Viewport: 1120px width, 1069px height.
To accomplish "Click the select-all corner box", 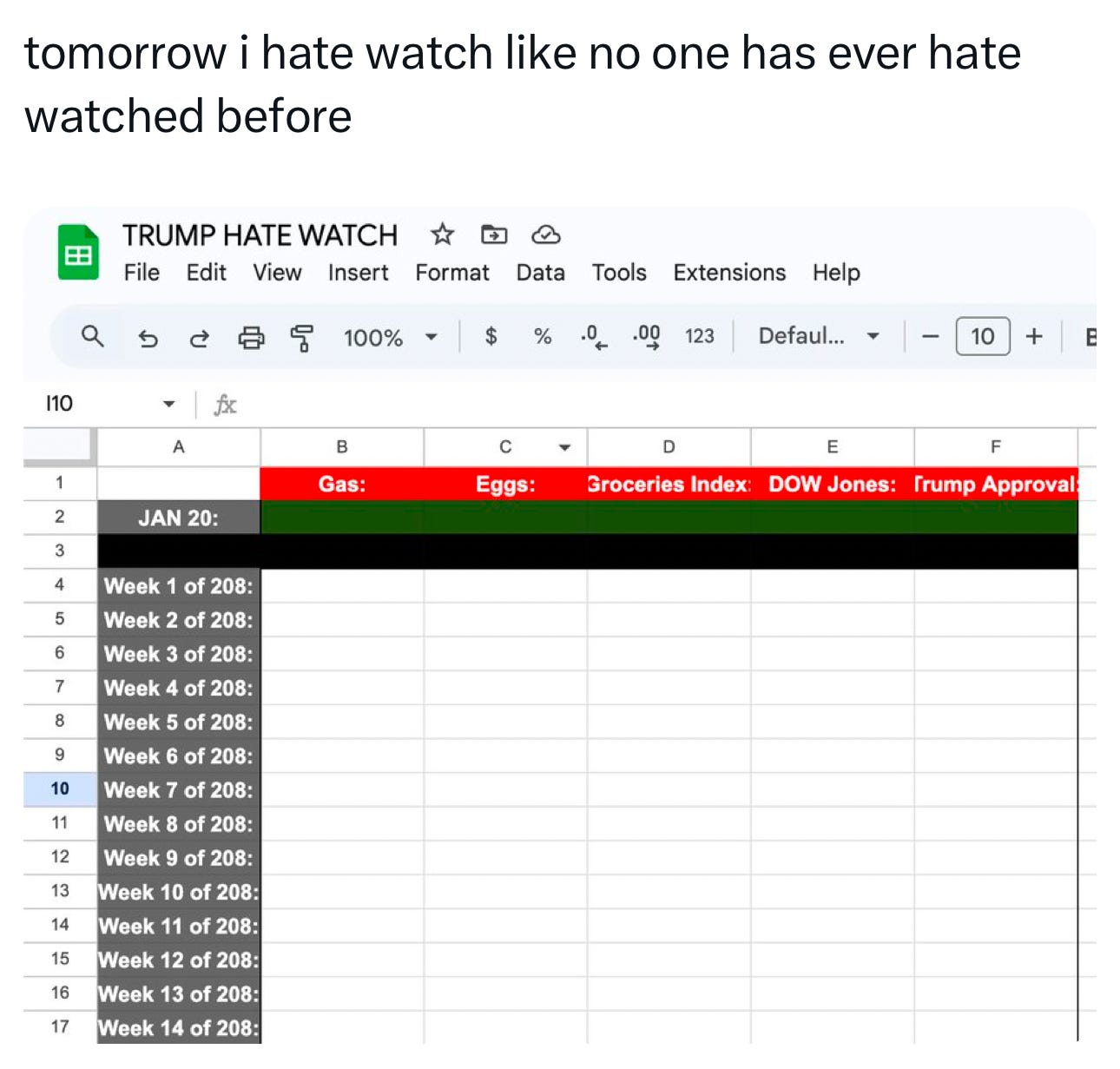I will coord(60,447).
